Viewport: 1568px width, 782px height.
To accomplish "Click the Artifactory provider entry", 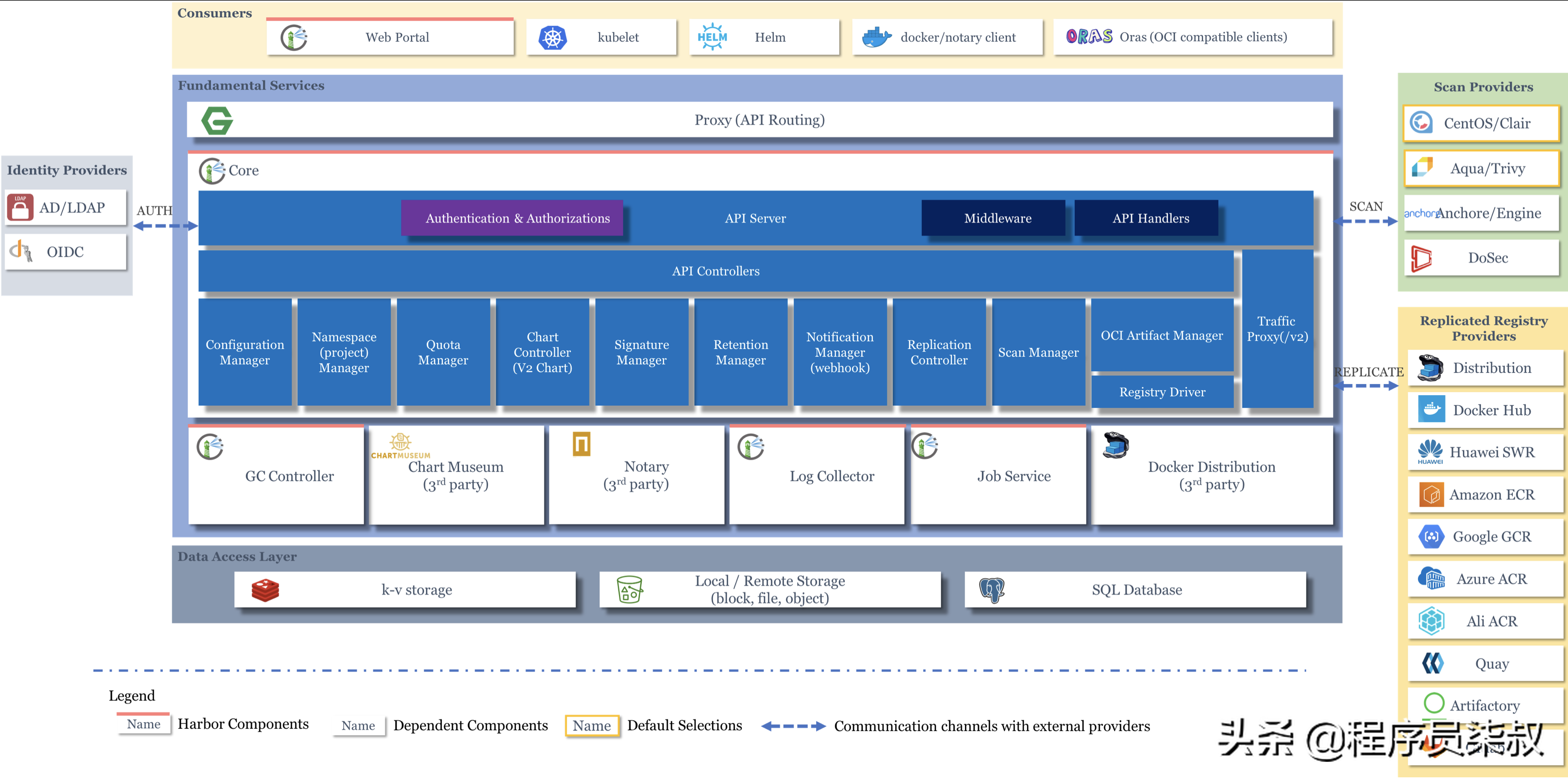I will tap(1485, 705).
